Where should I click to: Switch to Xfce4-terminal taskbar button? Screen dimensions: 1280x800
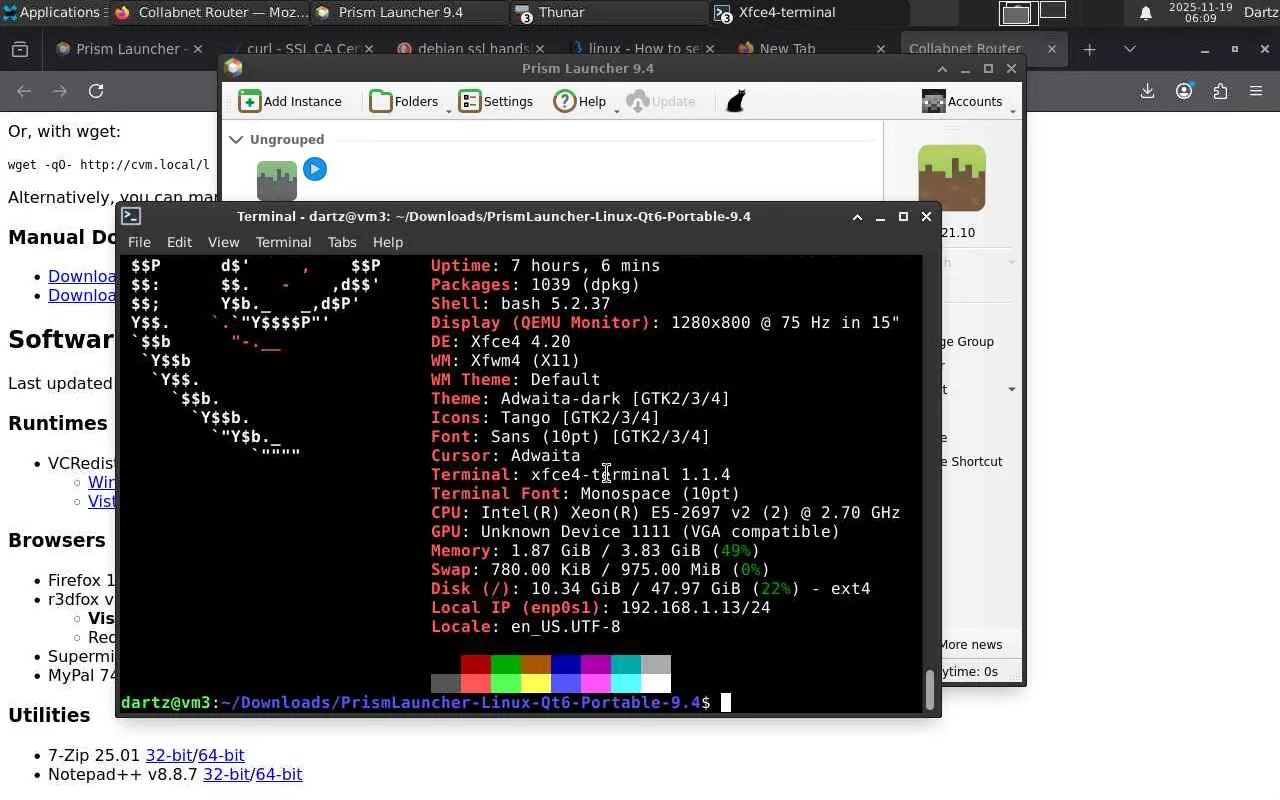tap(808, 12)
